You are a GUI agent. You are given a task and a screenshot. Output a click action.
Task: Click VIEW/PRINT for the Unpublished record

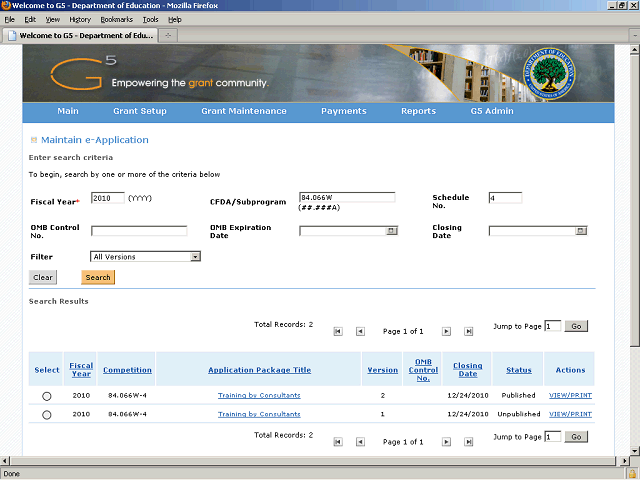tap(570, 414)
